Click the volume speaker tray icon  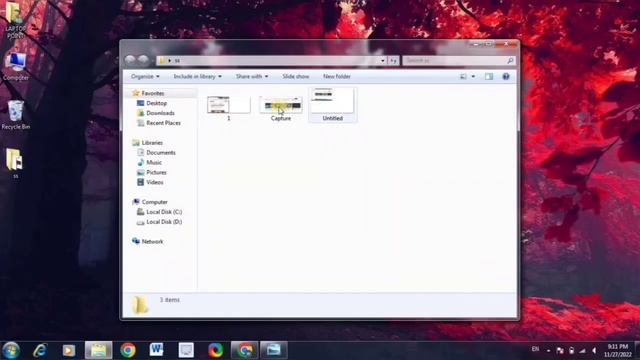(x=594, y=351)
